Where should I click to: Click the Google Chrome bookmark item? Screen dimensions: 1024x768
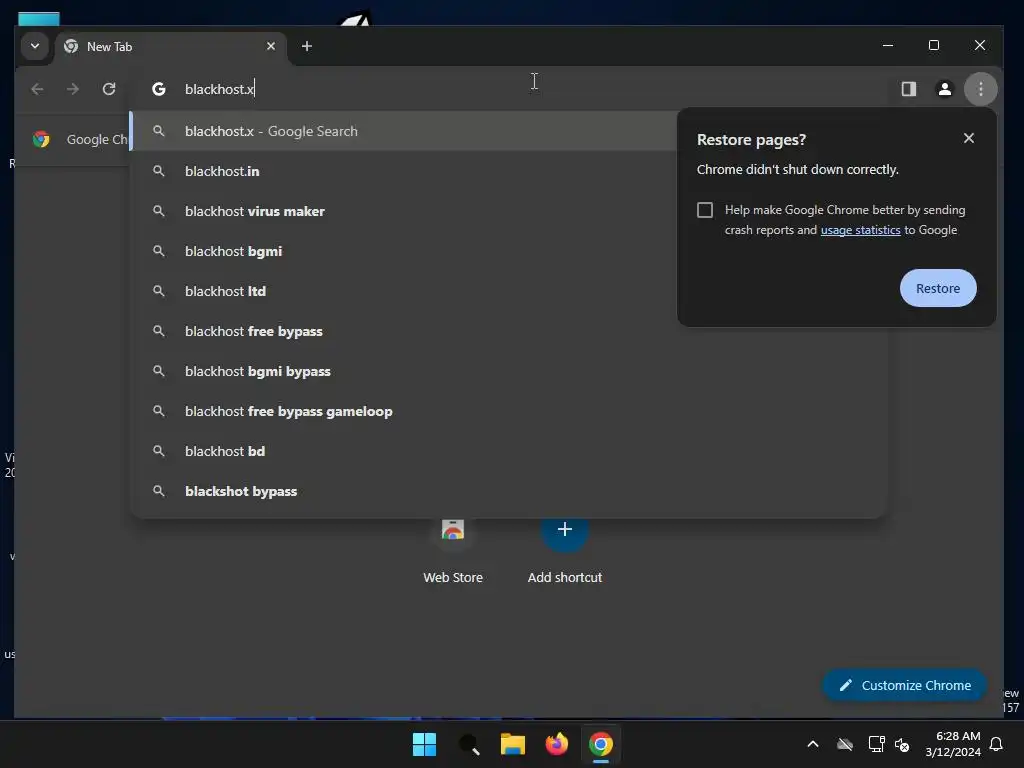80,139
